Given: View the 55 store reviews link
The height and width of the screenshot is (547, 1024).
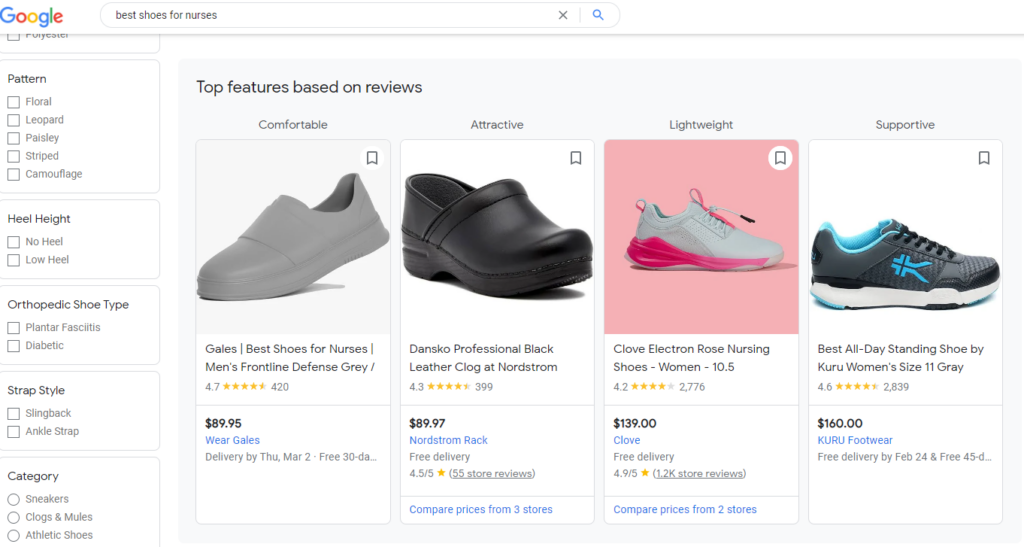Looking at the screenshot, I should 492,473.
